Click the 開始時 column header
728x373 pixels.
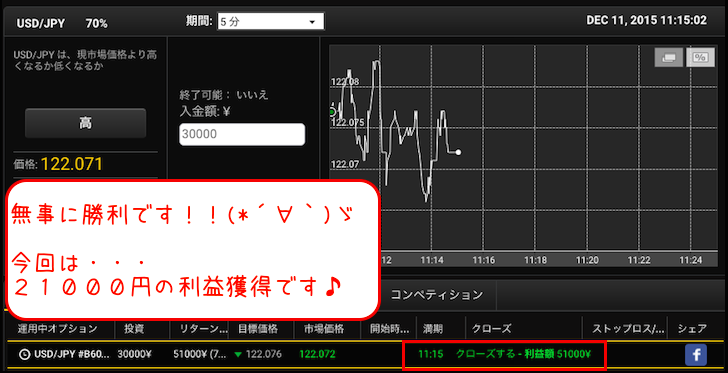390,329
